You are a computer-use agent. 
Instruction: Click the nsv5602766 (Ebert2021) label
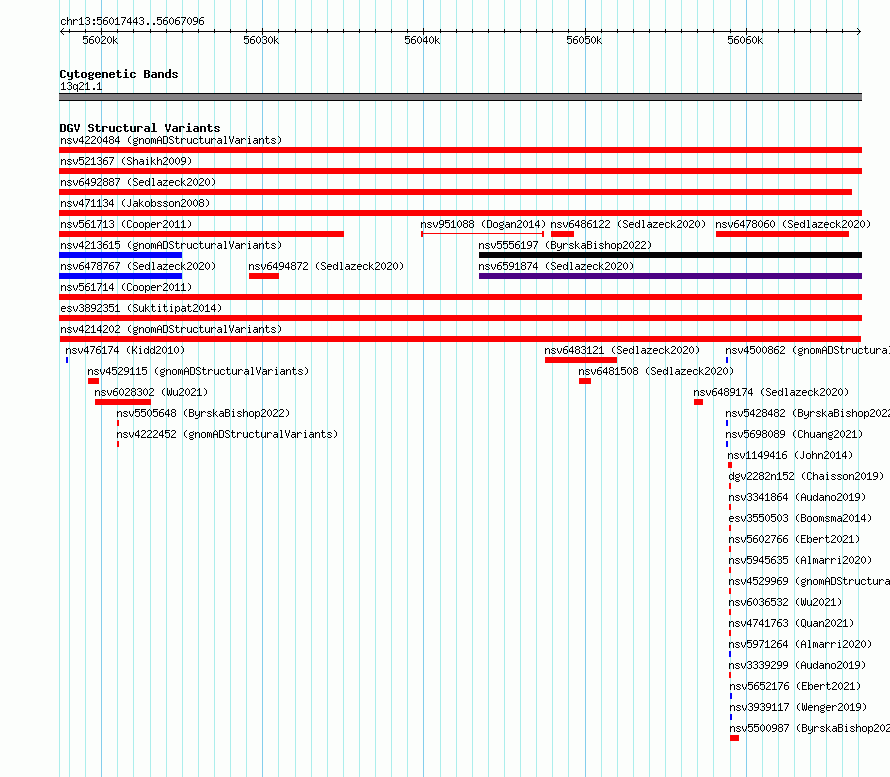click(x=795, y=539)
